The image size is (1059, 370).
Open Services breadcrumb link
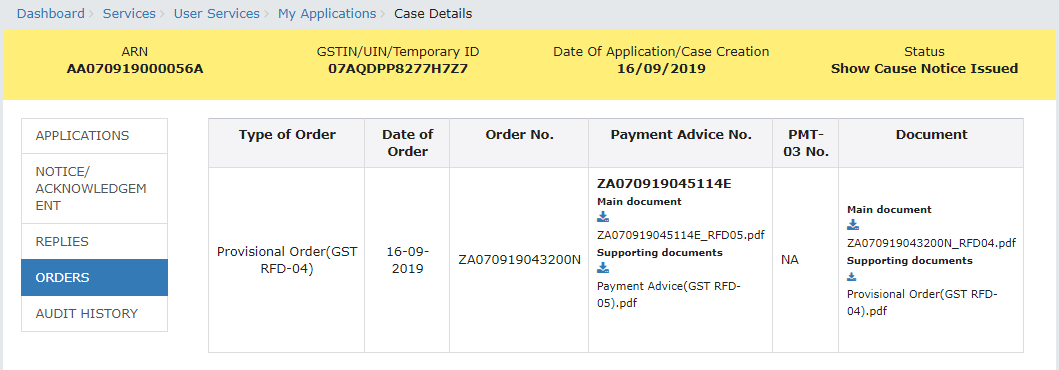coord(129,14)
